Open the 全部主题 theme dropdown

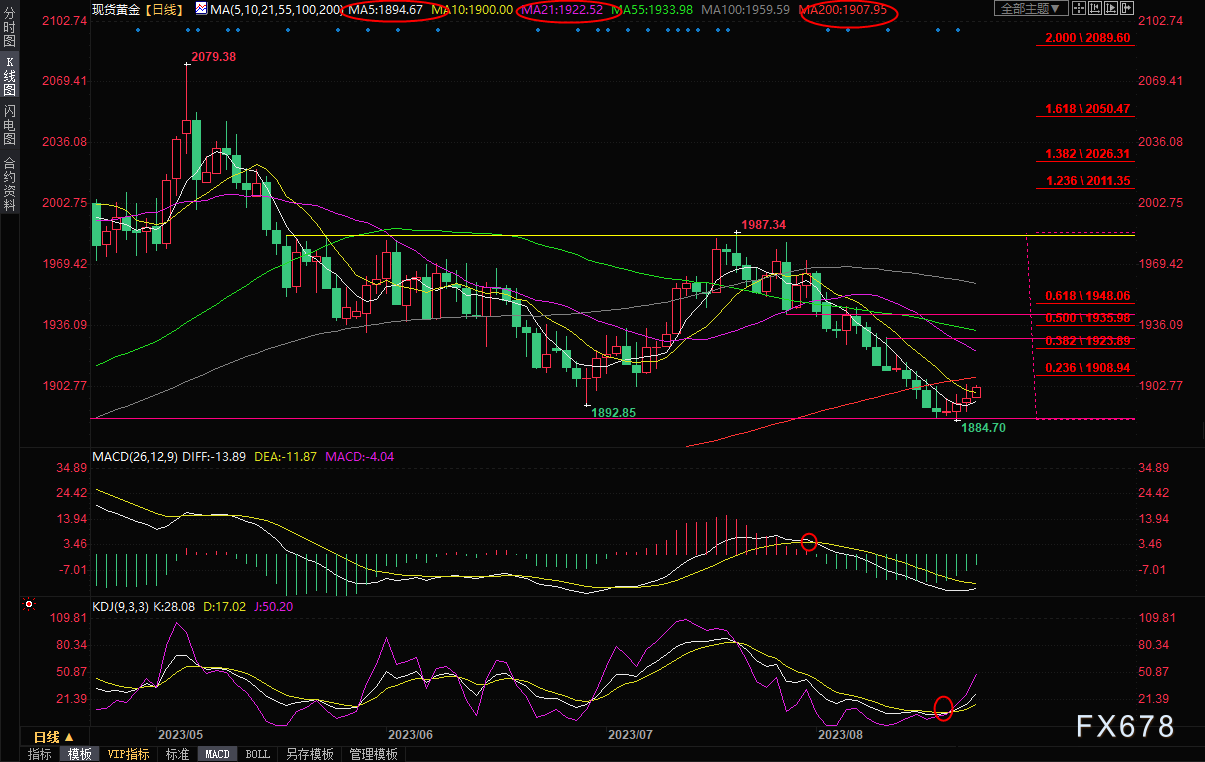coord(1030,9)
